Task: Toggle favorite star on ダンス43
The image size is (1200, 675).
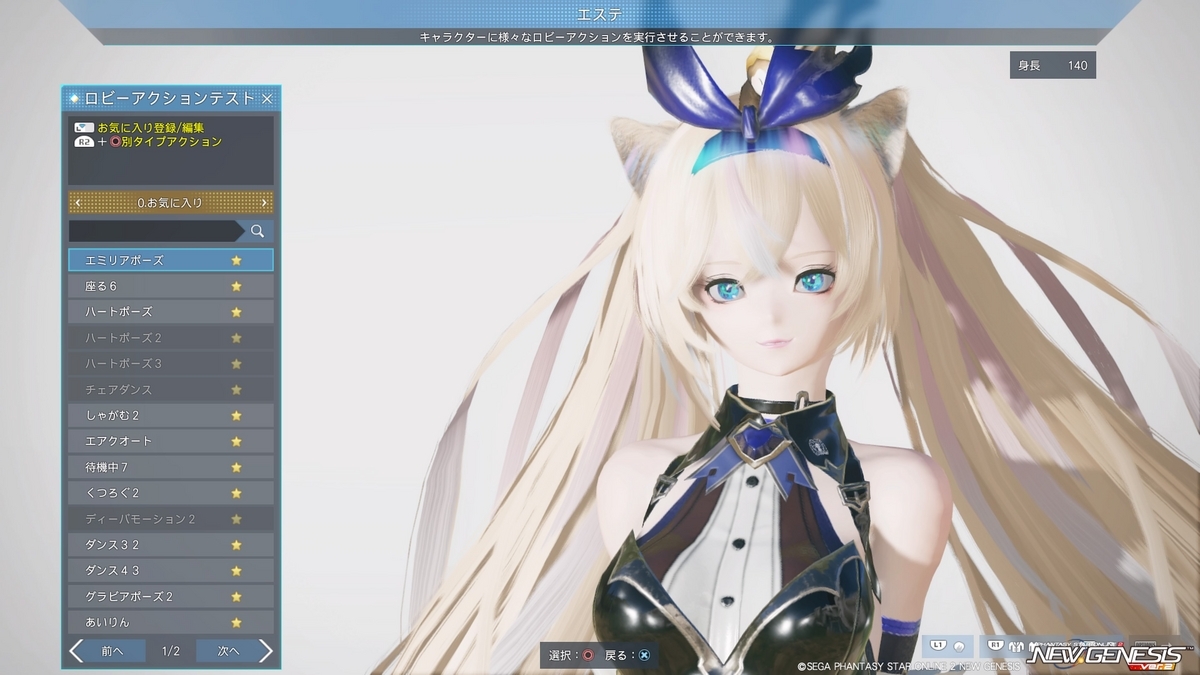Action: pos(237,571)
